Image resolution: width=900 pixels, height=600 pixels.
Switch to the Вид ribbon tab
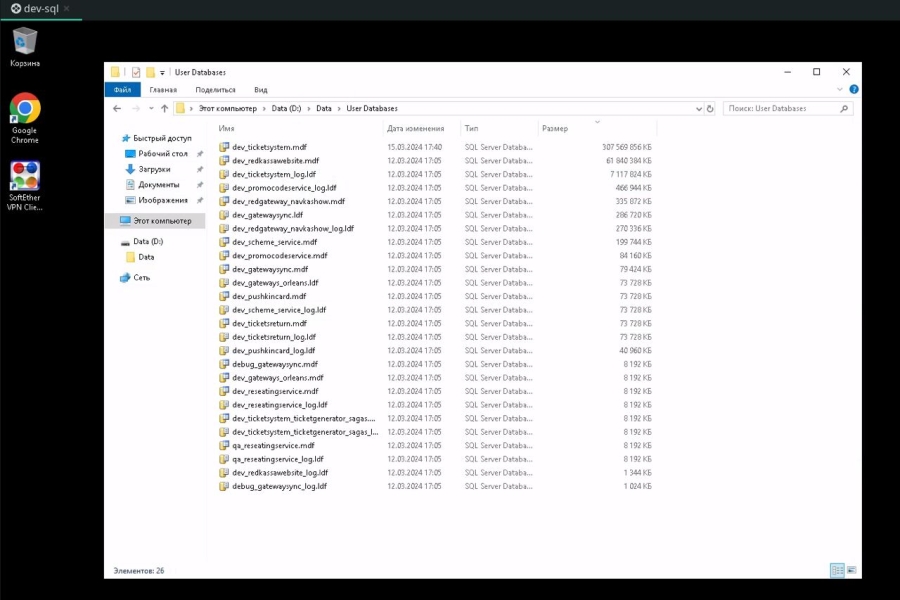(x=260, y=89)
